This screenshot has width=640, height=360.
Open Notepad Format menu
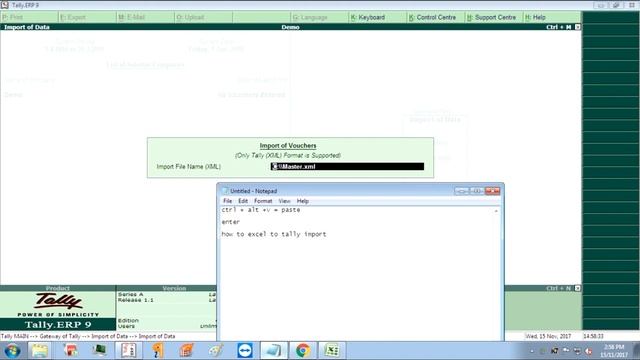click(263, 201)
